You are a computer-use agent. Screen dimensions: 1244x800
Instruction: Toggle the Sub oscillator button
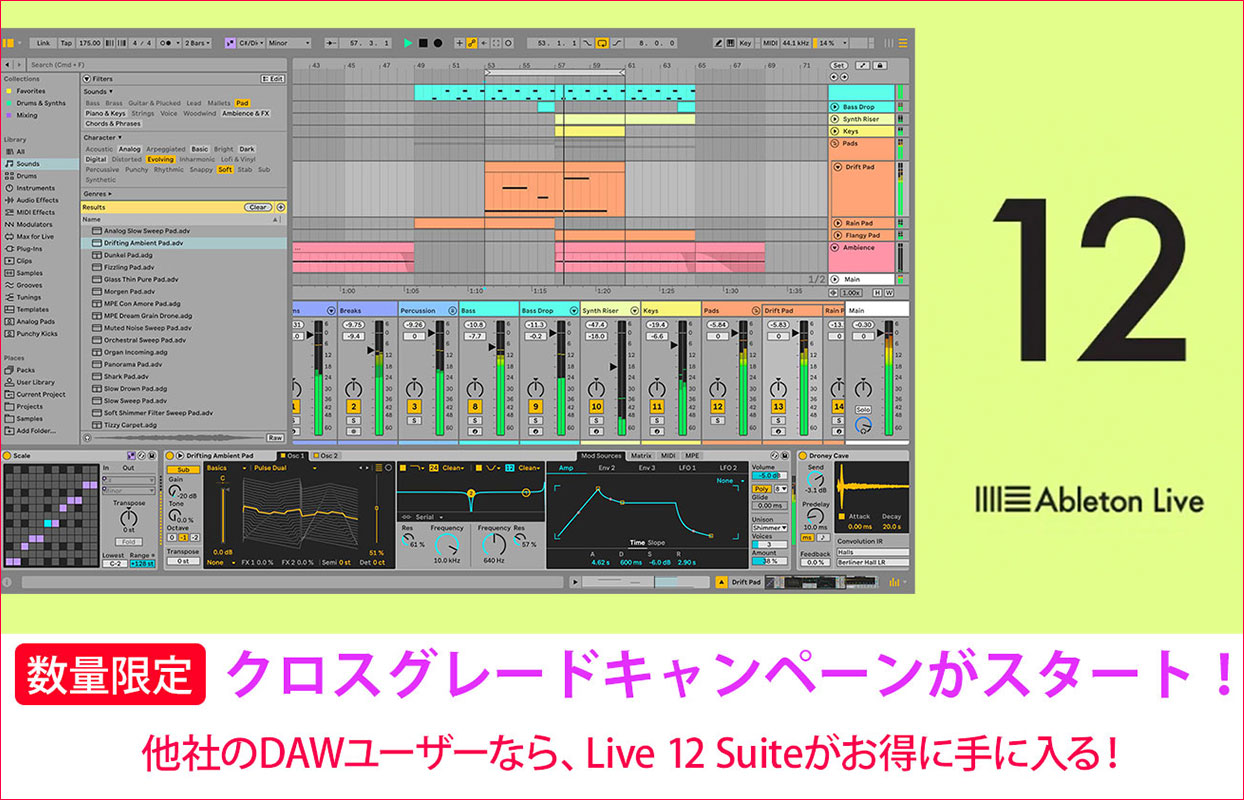[182, 468]
